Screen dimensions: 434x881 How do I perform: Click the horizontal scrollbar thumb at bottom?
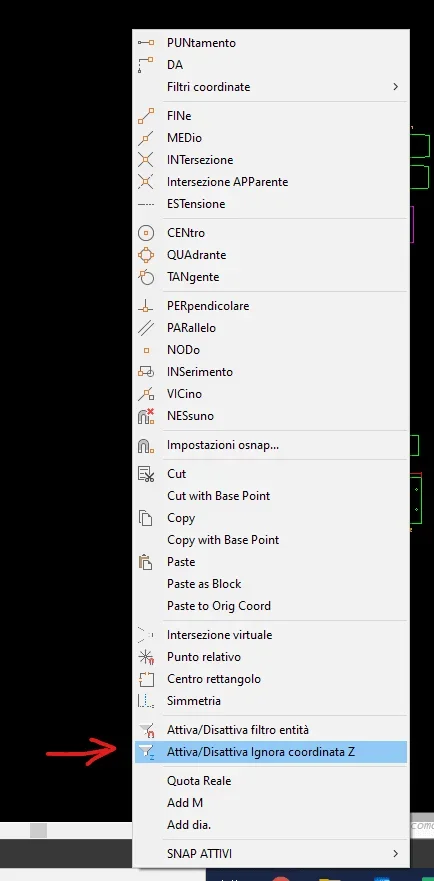tap(38, 830)
